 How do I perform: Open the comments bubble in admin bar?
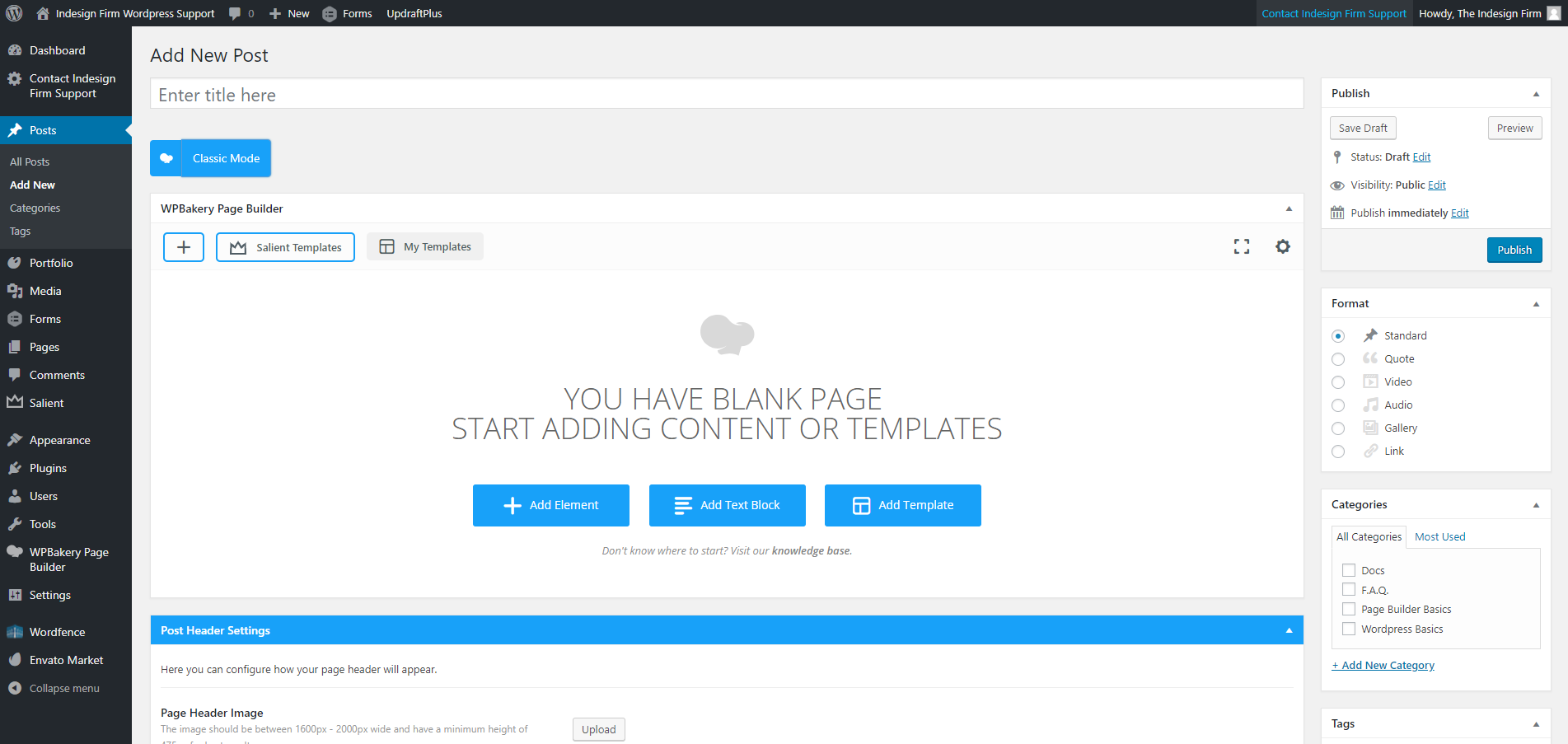click(x=236, y=13)
